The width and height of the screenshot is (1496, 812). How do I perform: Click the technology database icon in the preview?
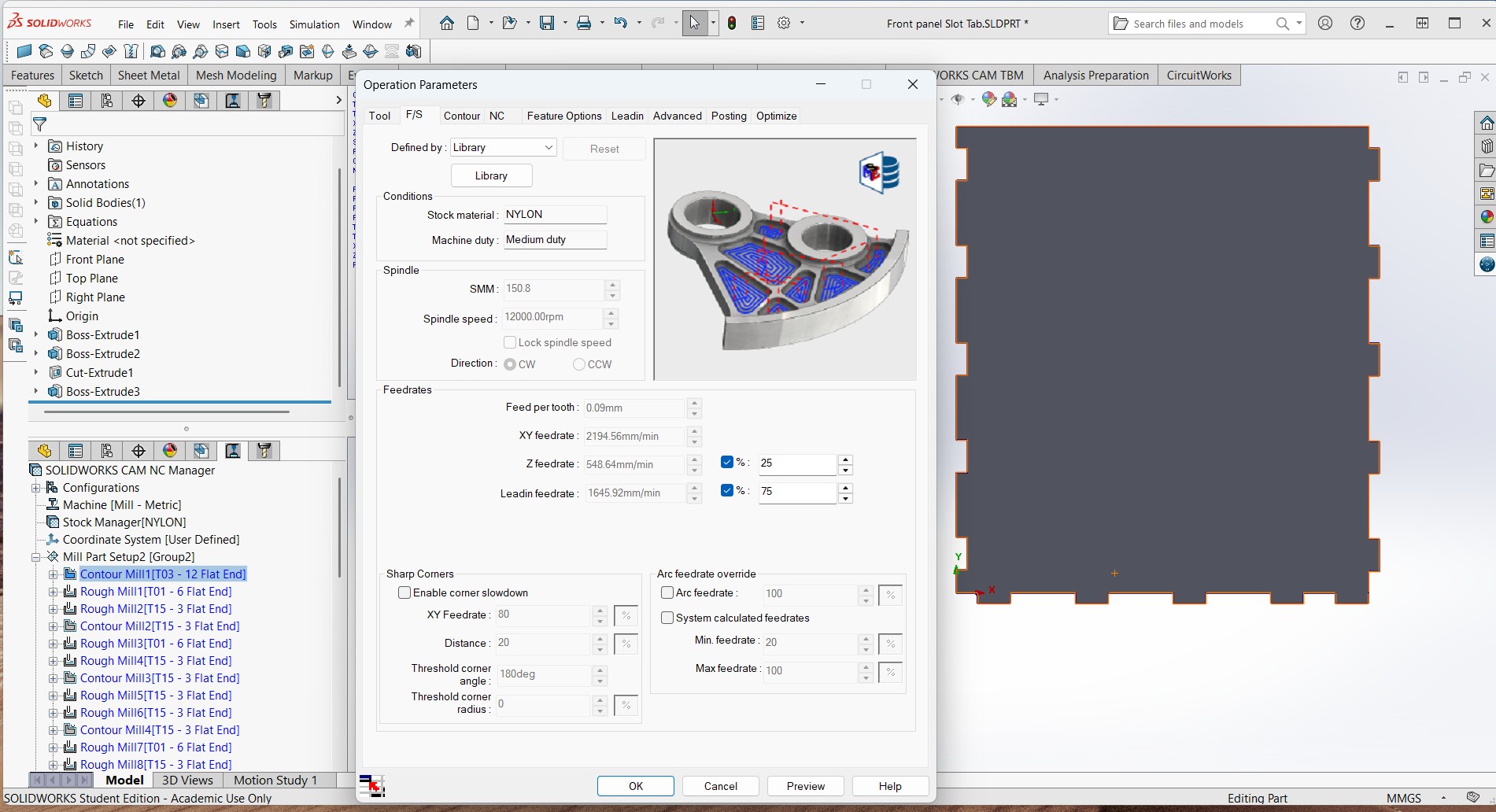(879, 172)
